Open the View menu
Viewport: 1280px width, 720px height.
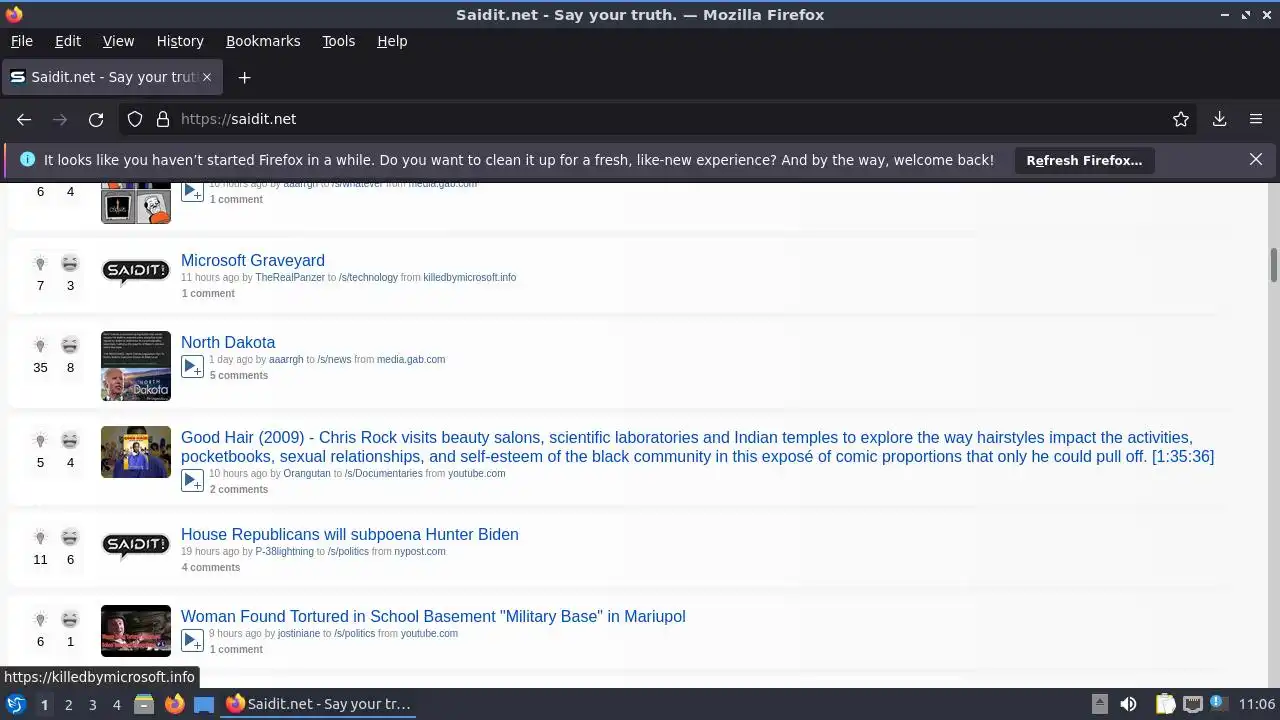(x=118, y=41)
